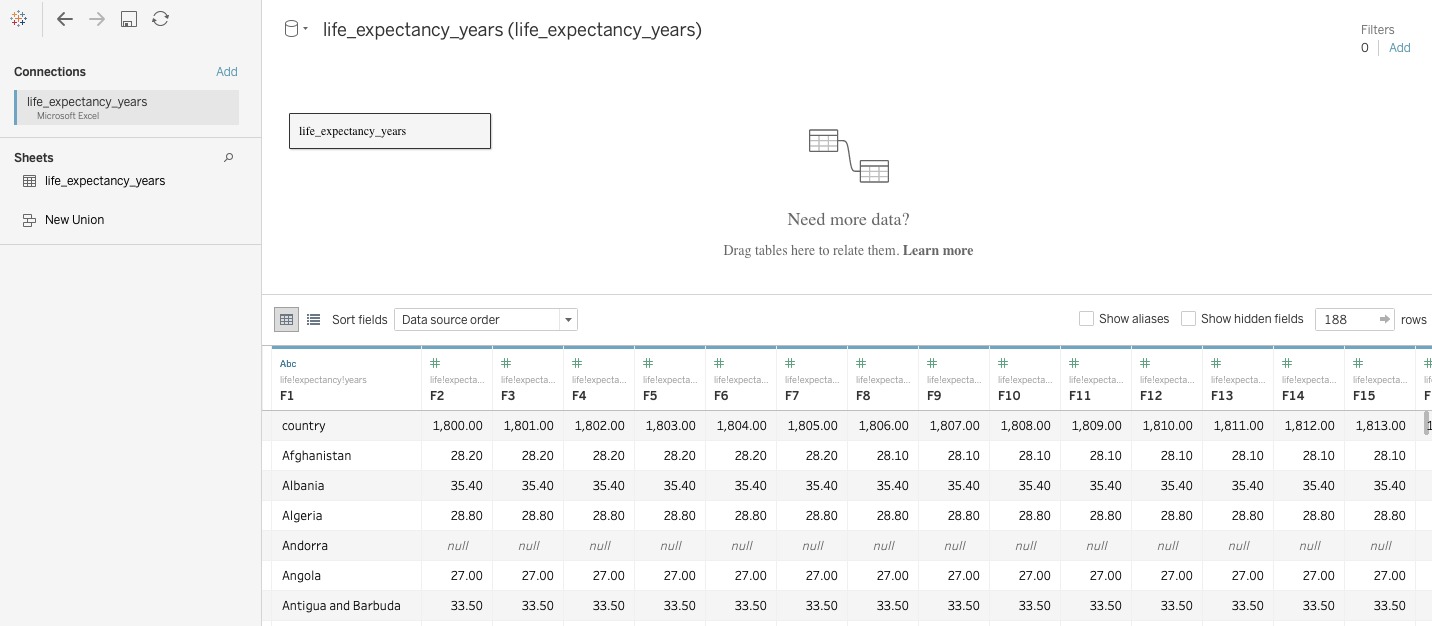Screen dimensions: 1432x626
Task: Search sheets with the magnifier icon
Action: coord(229,158)
